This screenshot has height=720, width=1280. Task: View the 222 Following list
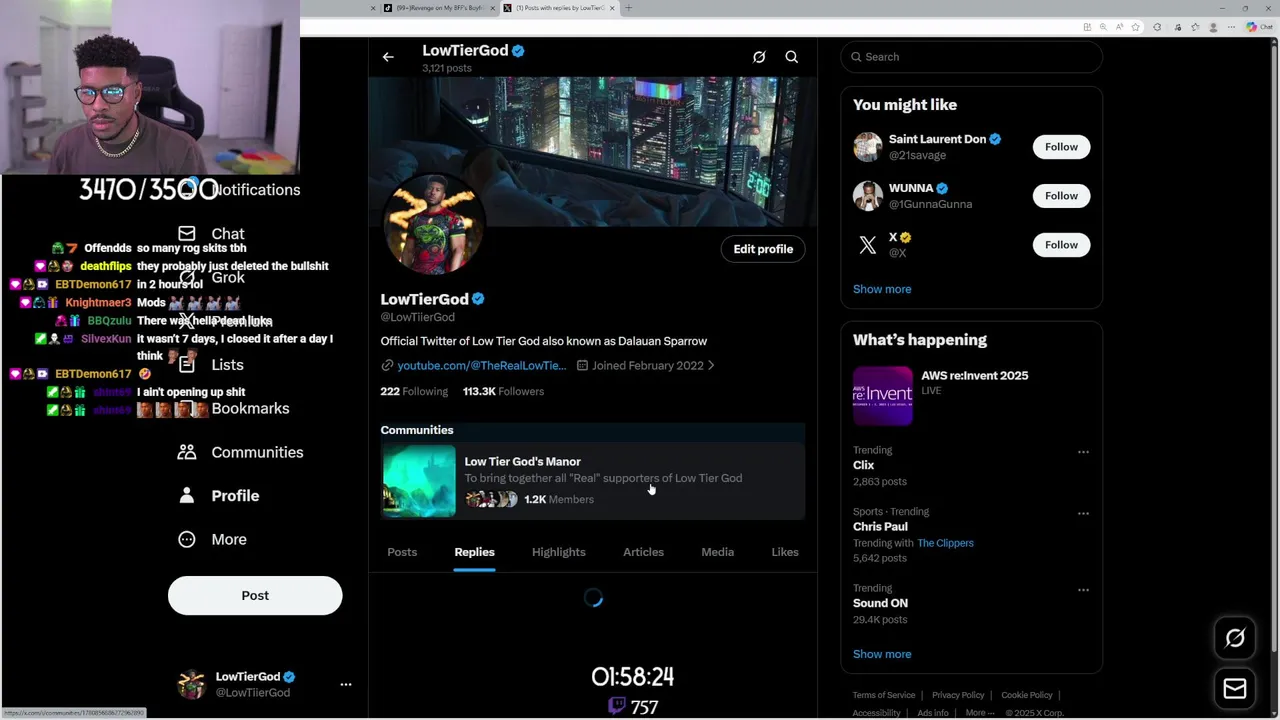[414, 392]
